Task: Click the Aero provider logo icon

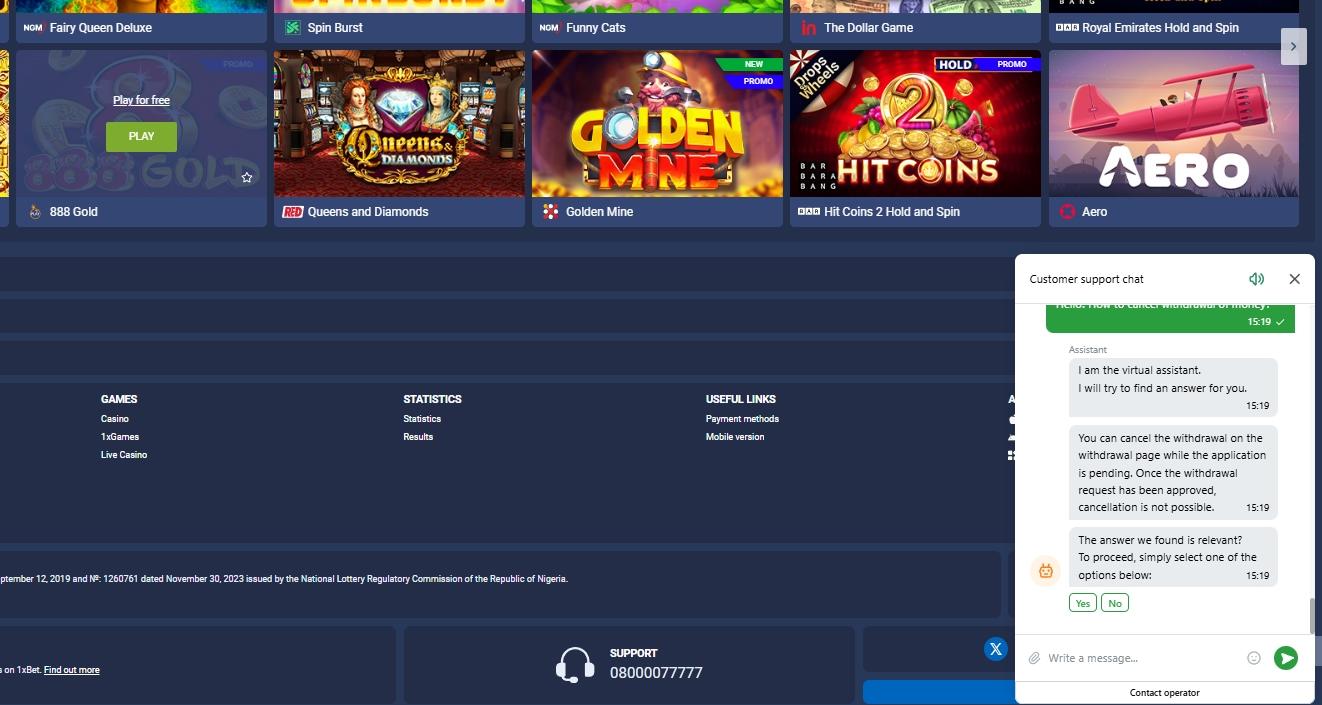Action: (x=1067, y=212)
